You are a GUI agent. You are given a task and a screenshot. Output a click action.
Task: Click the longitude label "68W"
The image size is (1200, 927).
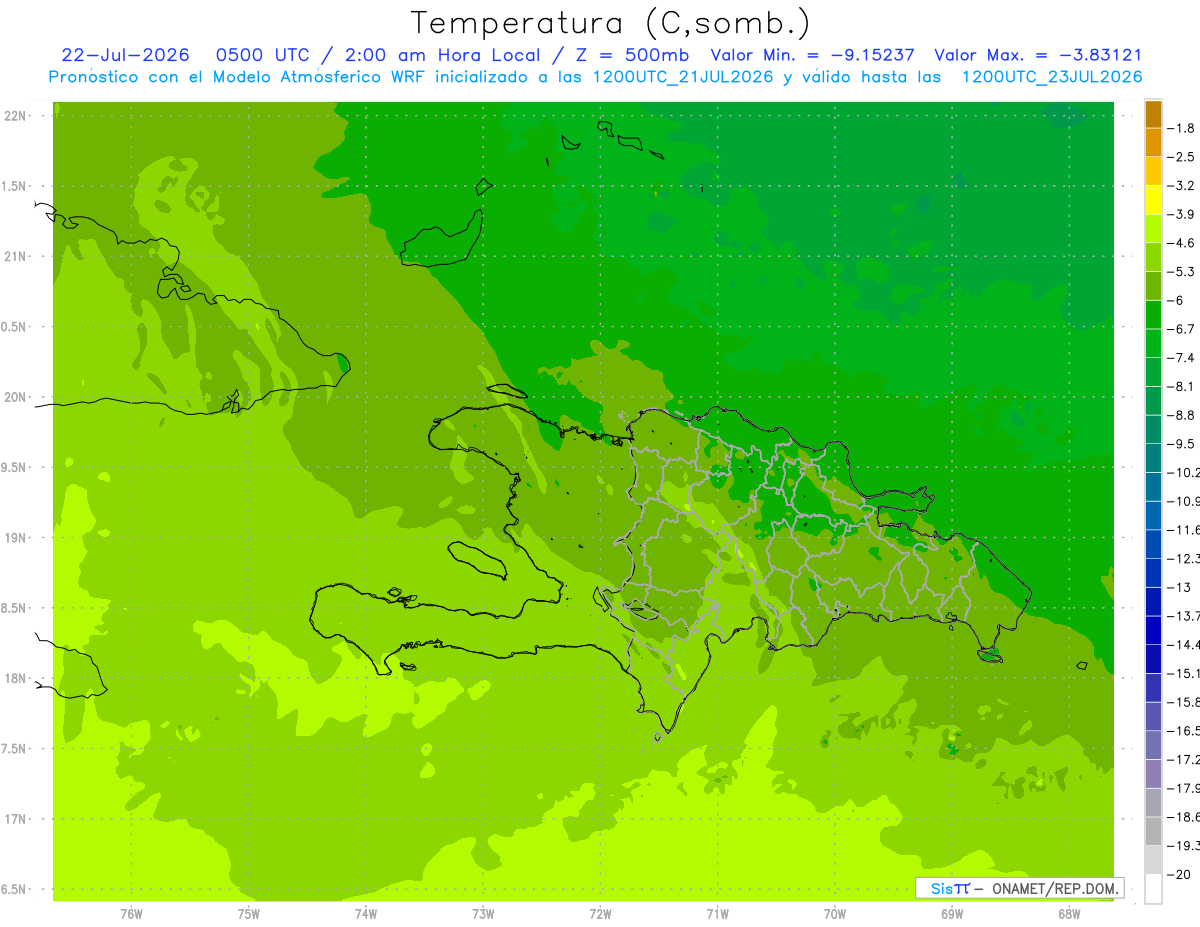[1069, 913]
